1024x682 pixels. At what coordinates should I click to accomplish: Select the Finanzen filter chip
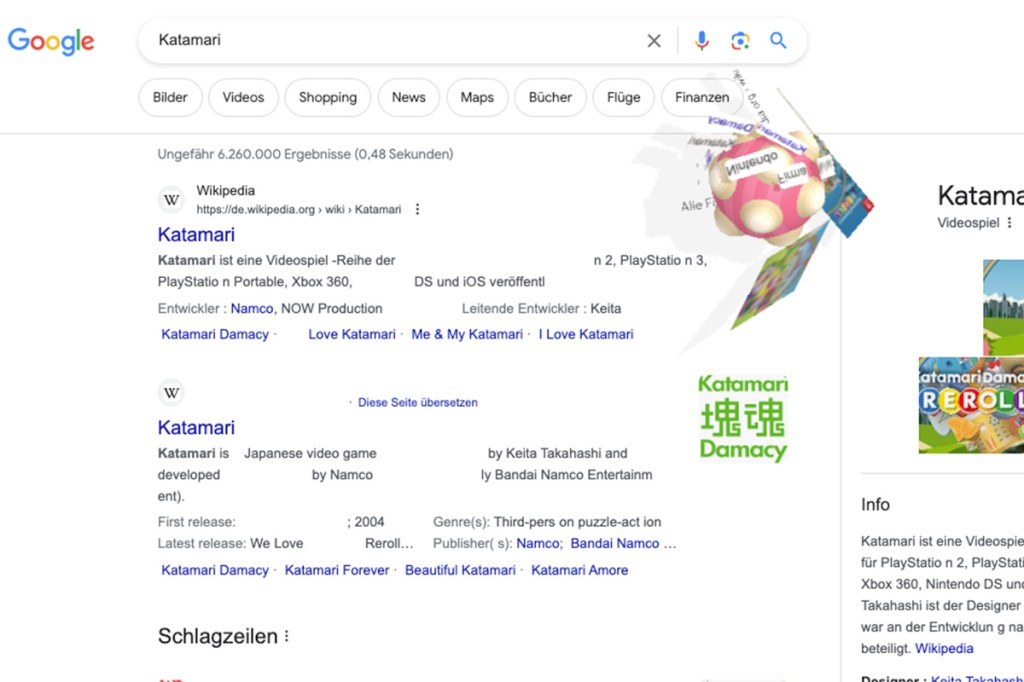pos(702,97)
